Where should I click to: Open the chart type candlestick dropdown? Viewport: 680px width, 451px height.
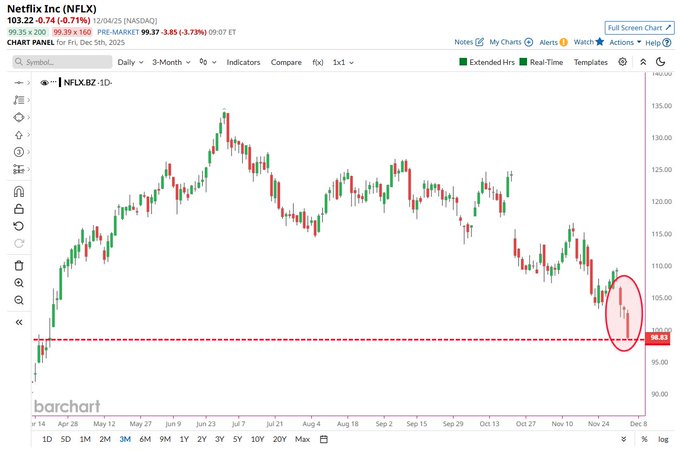tap(208, 62)
